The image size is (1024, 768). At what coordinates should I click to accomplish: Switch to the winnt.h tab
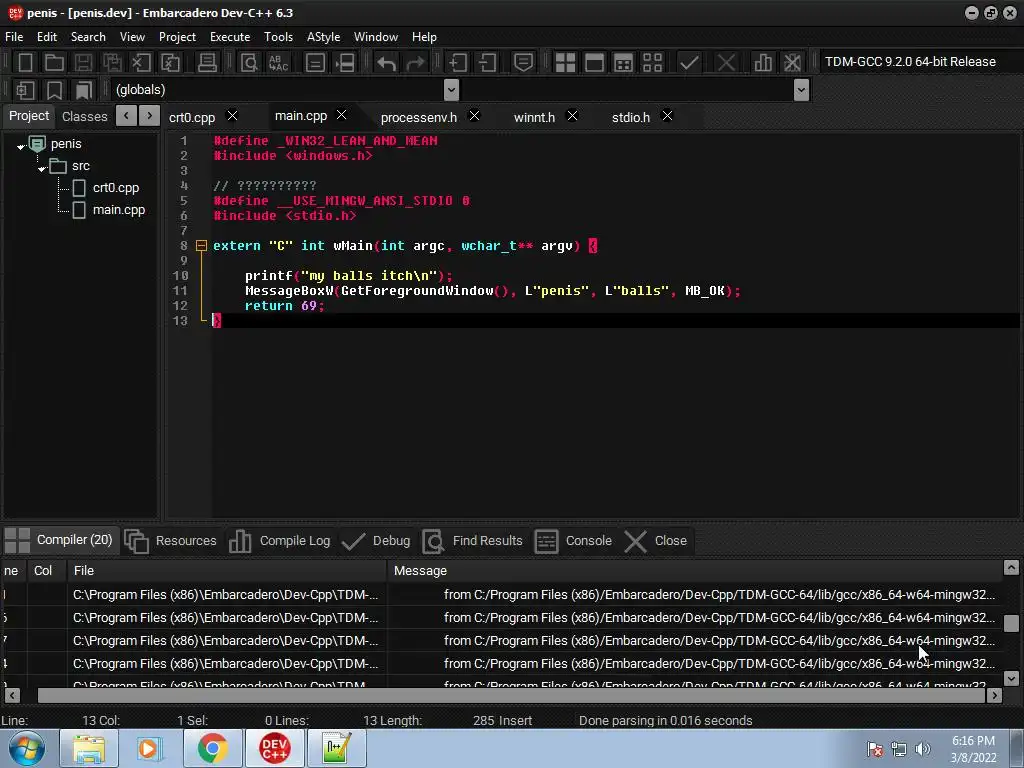(x=534, y=118)
